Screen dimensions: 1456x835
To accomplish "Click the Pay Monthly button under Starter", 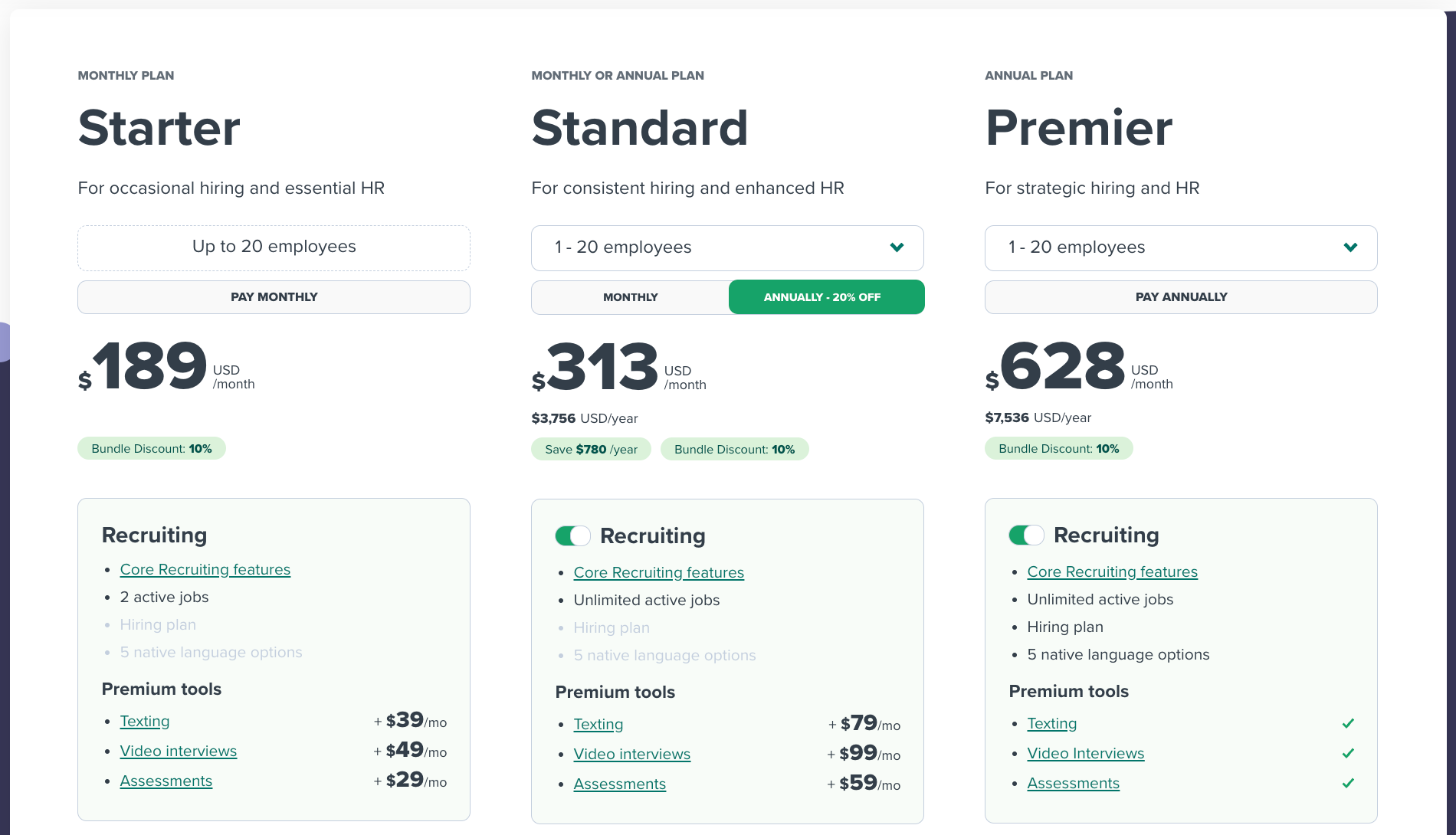I will 274,296.
